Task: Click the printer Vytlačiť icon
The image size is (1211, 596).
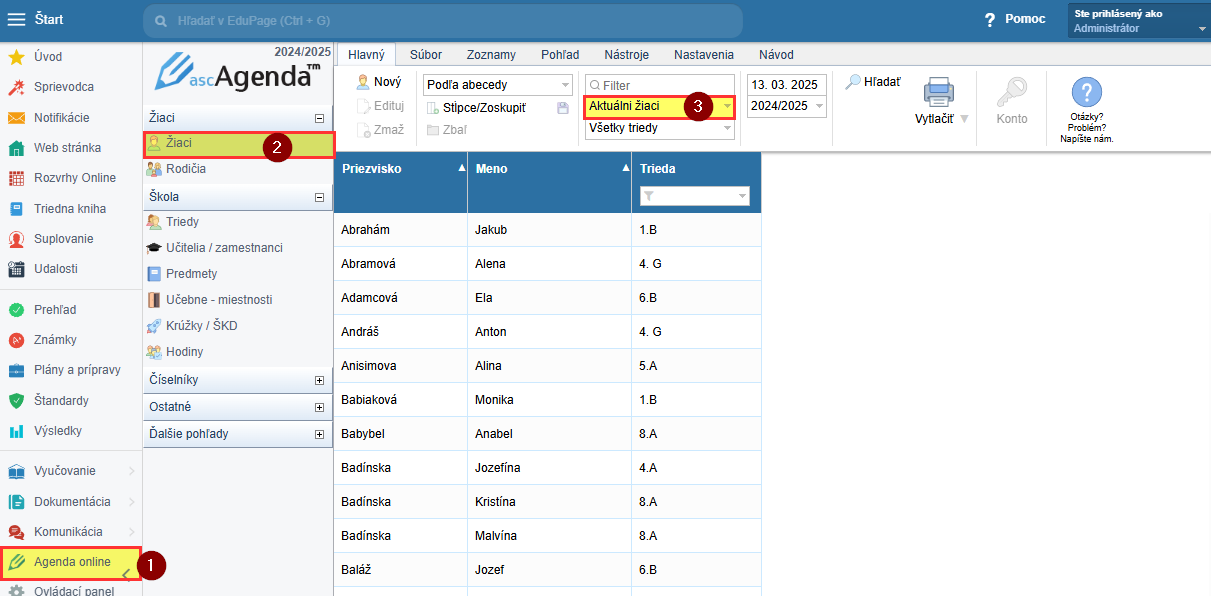Action: click(938, 92)
